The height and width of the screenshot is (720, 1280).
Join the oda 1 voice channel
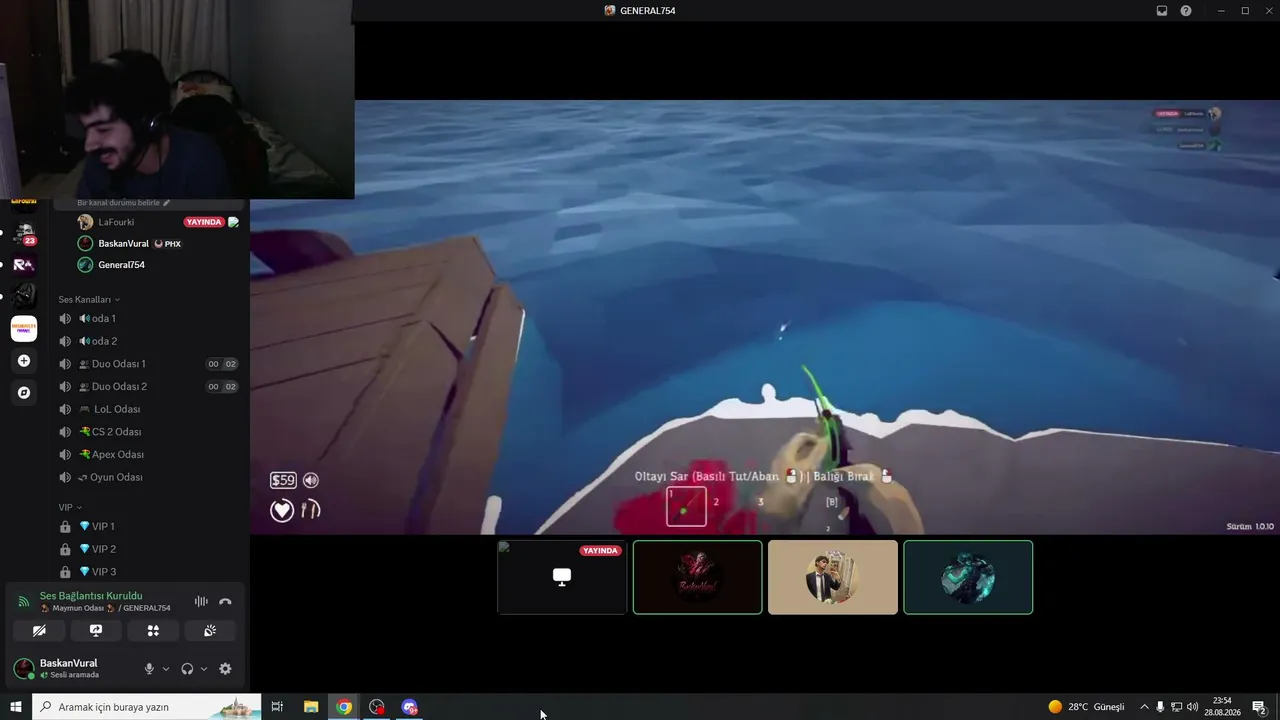click(148, 318)
